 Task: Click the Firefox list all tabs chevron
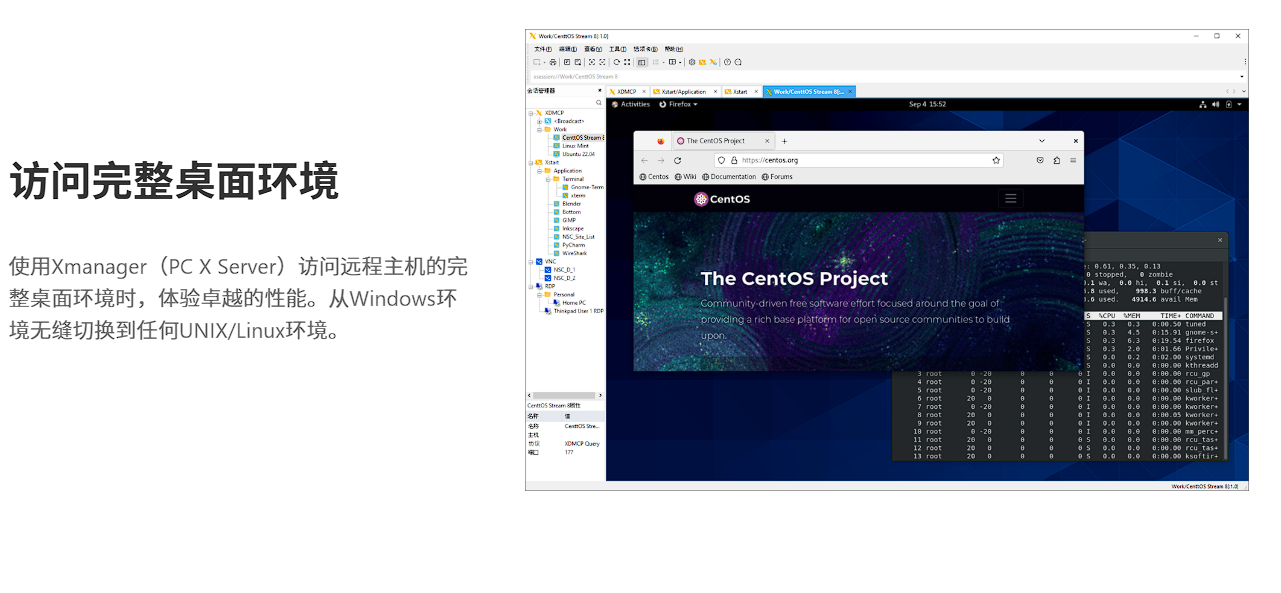point(1041,141)
